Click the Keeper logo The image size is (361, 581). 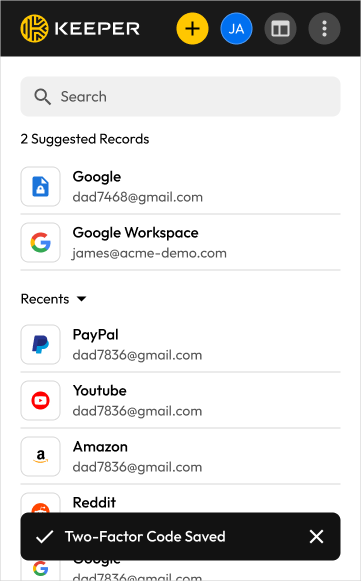coord(80,29)
